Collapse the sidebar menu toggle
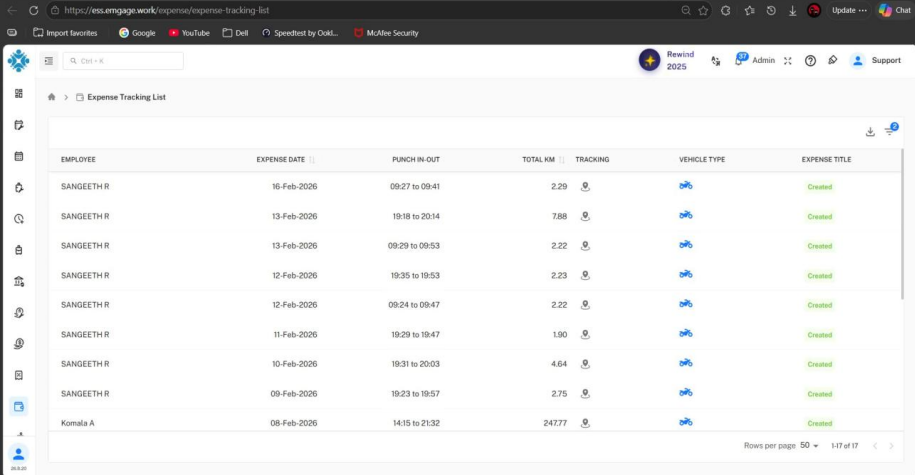 [48, 61]
